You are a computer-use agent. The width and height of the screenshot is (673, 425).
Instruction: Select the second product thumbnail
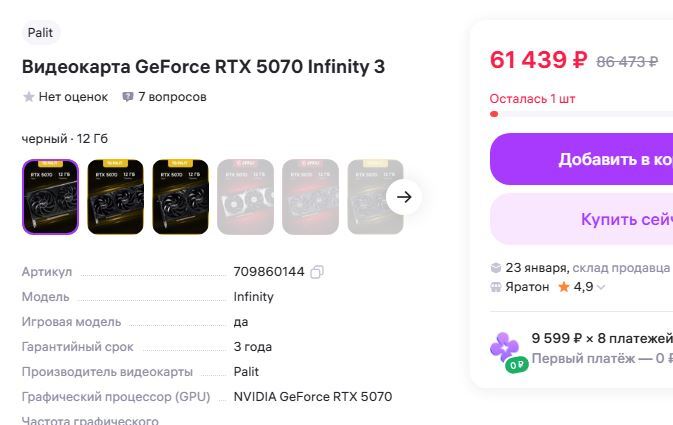point(115,197)
